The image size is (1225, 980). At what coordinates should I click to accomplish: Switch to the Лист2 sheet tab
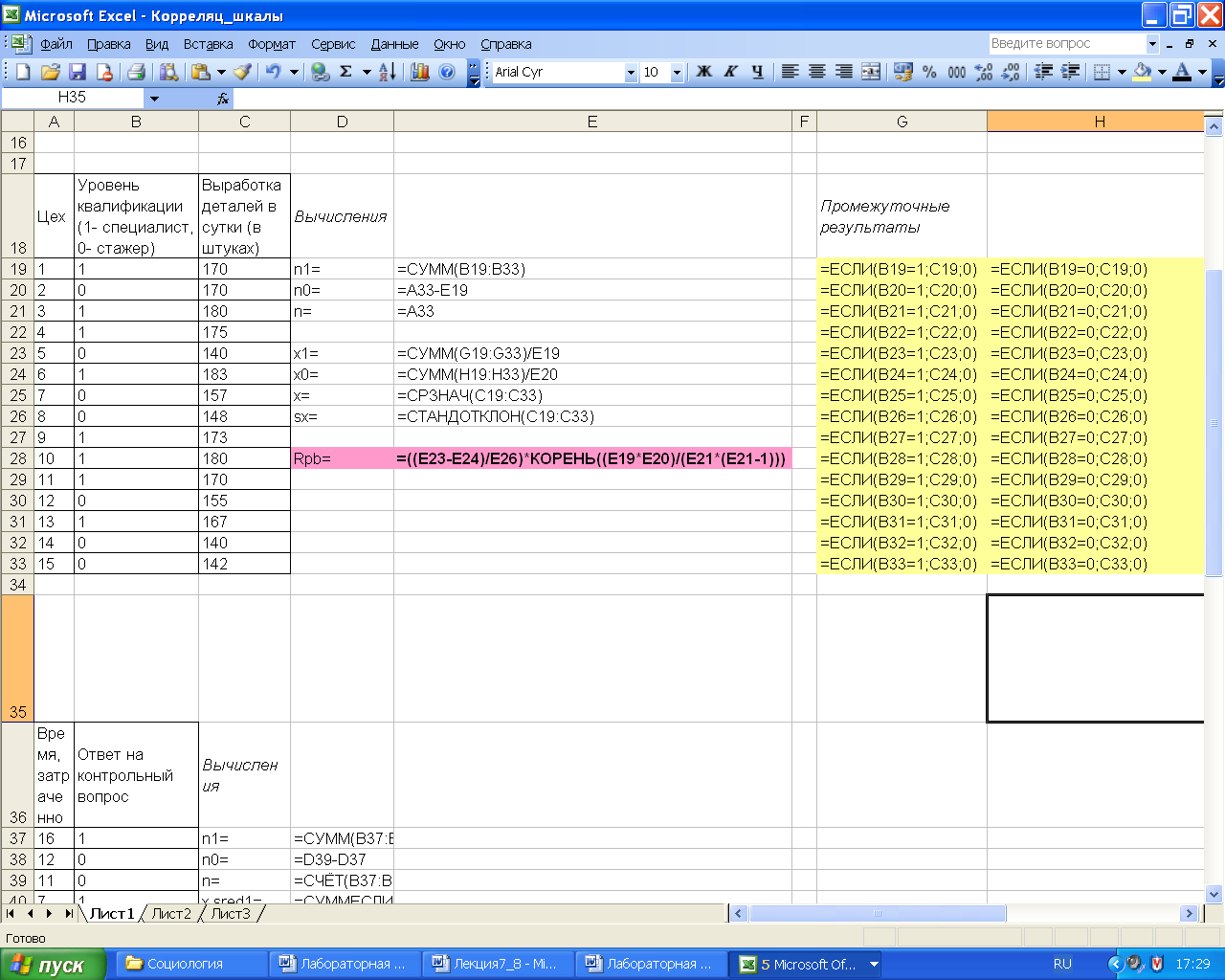[x=171, y=914]
